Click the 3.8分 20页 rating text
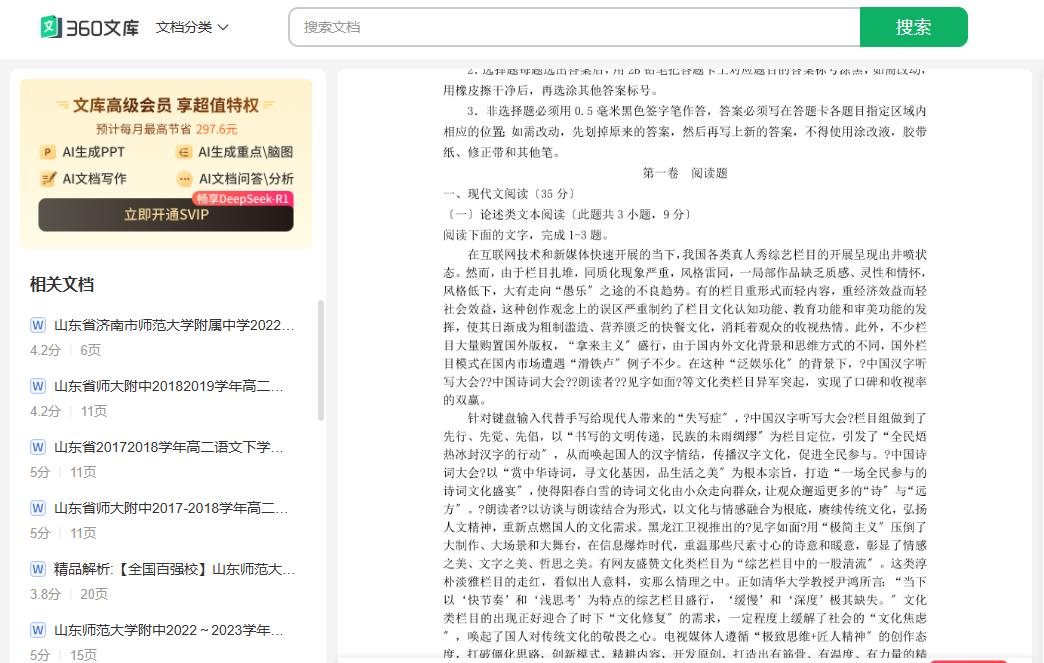This screenshot has width=1044, height=663. 69,594
